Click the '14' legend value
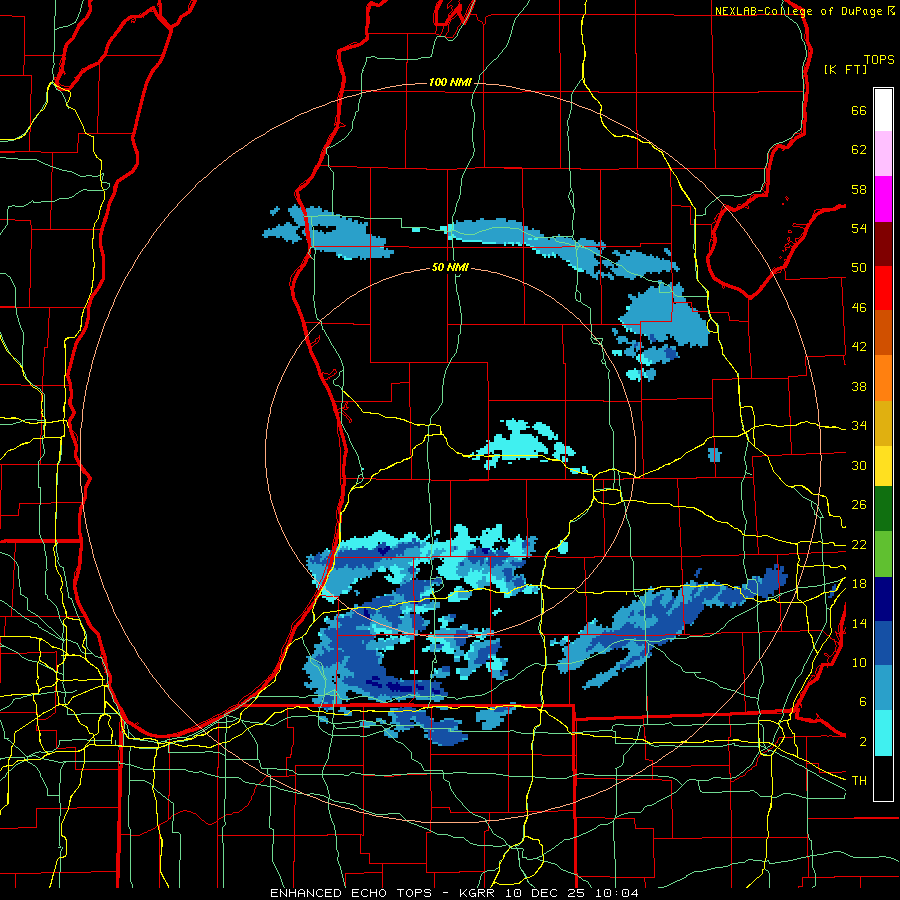The height and width of the screenshot is (900, 900). [859, 623]
